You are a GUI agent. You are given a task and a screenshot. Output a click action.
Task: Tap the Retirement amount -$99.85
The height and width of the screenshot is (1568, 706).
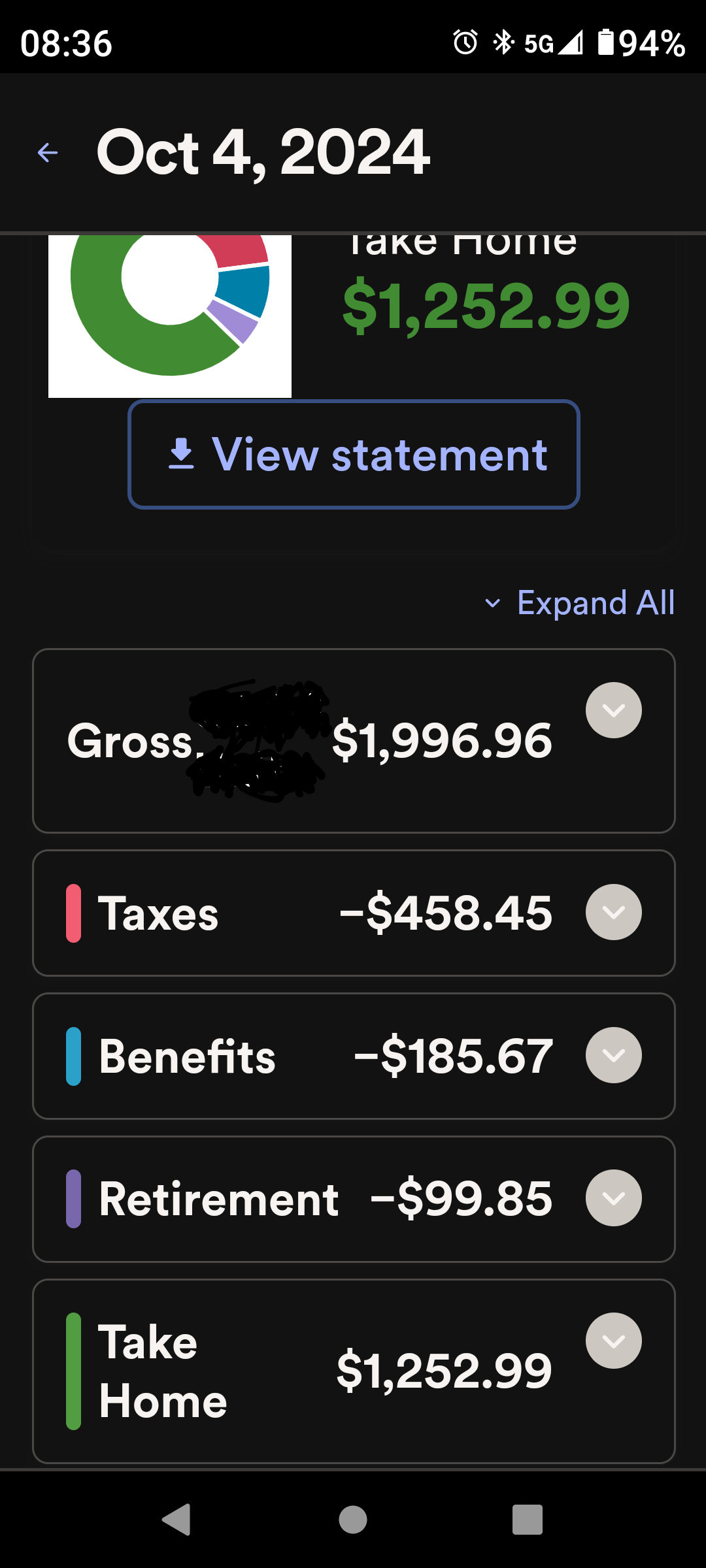click(x=462, y=1199)
